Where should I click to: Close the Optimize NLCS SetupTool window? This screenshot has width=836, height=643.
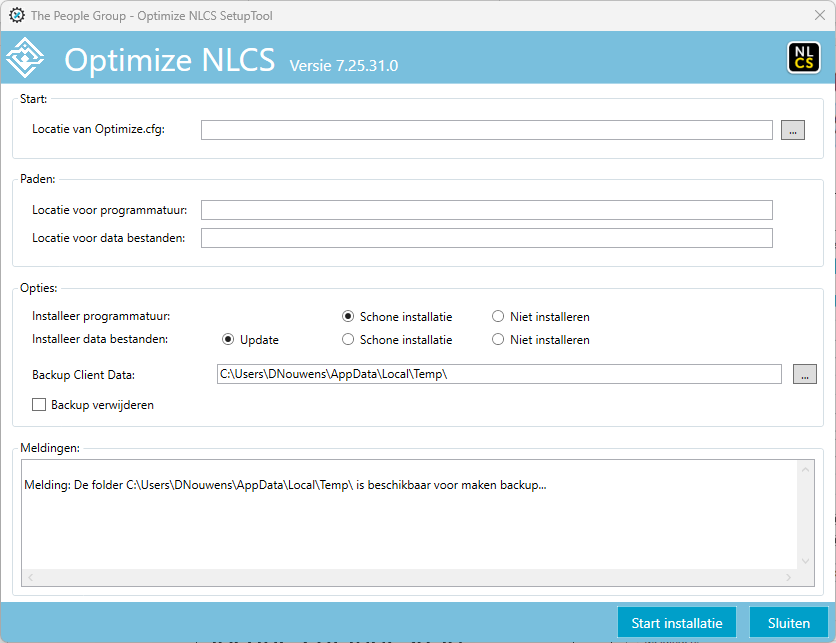820,15
